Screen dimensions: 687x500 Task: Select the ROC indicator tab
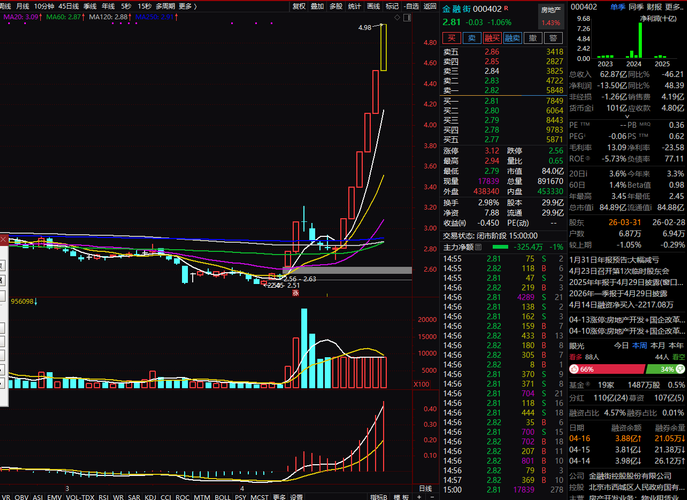pos(182,497)
